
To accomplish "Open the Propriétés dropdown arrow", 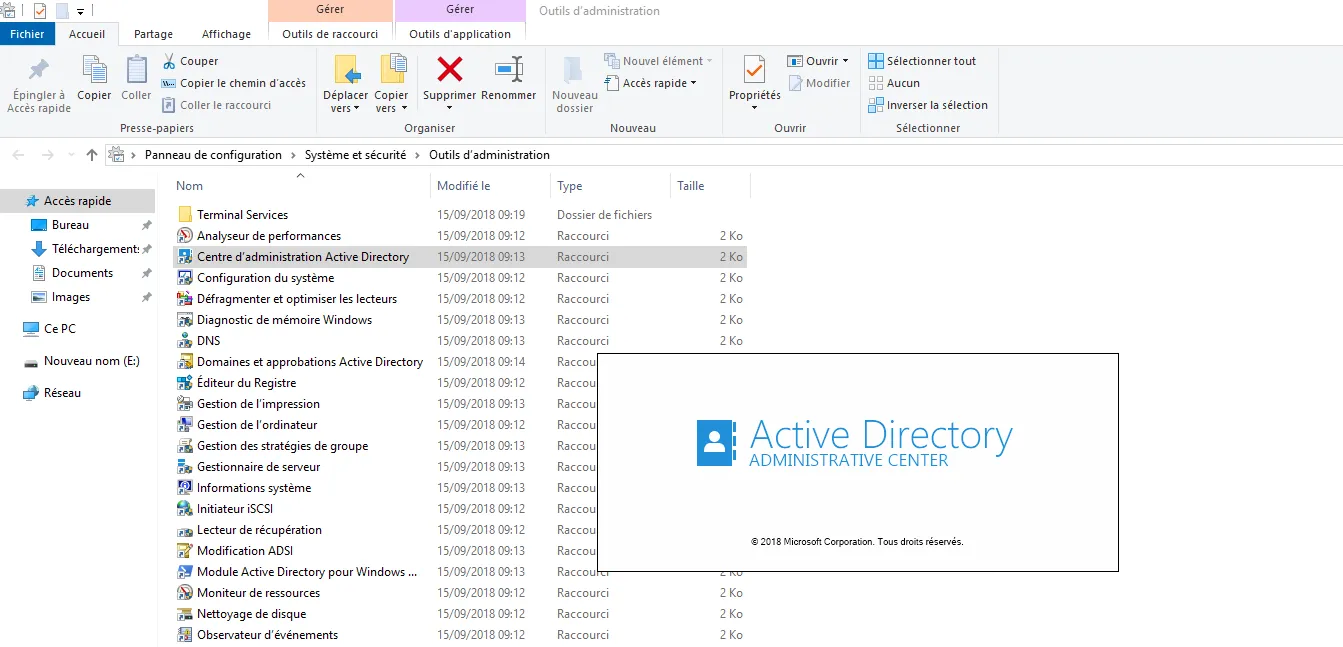I will click(754, 108).
